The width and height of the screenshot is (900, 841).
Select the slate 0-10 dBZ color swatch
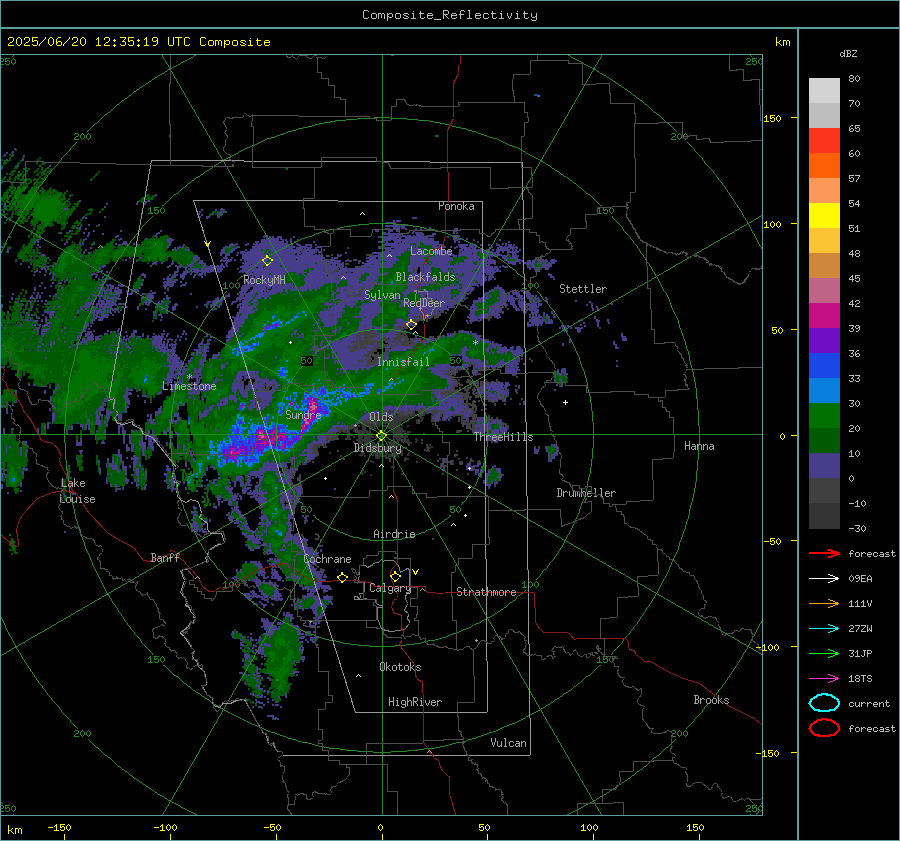tap(824, 465)
